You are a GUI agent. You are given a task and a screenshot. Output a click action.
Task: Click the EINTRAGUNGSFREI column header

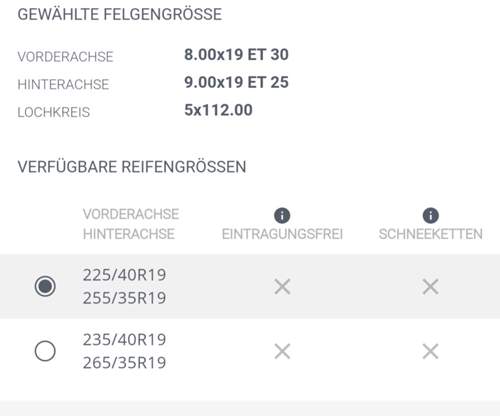click(x=282, y=234)
